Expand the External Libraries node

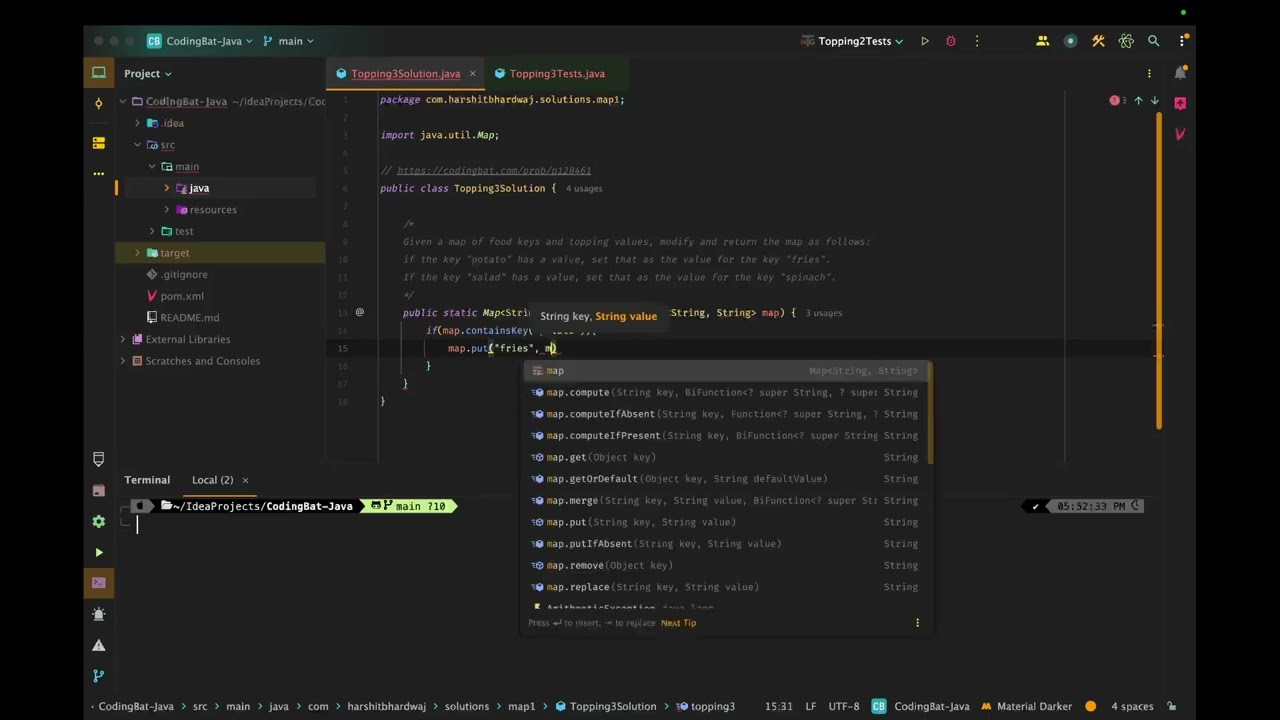pos(123,339)
